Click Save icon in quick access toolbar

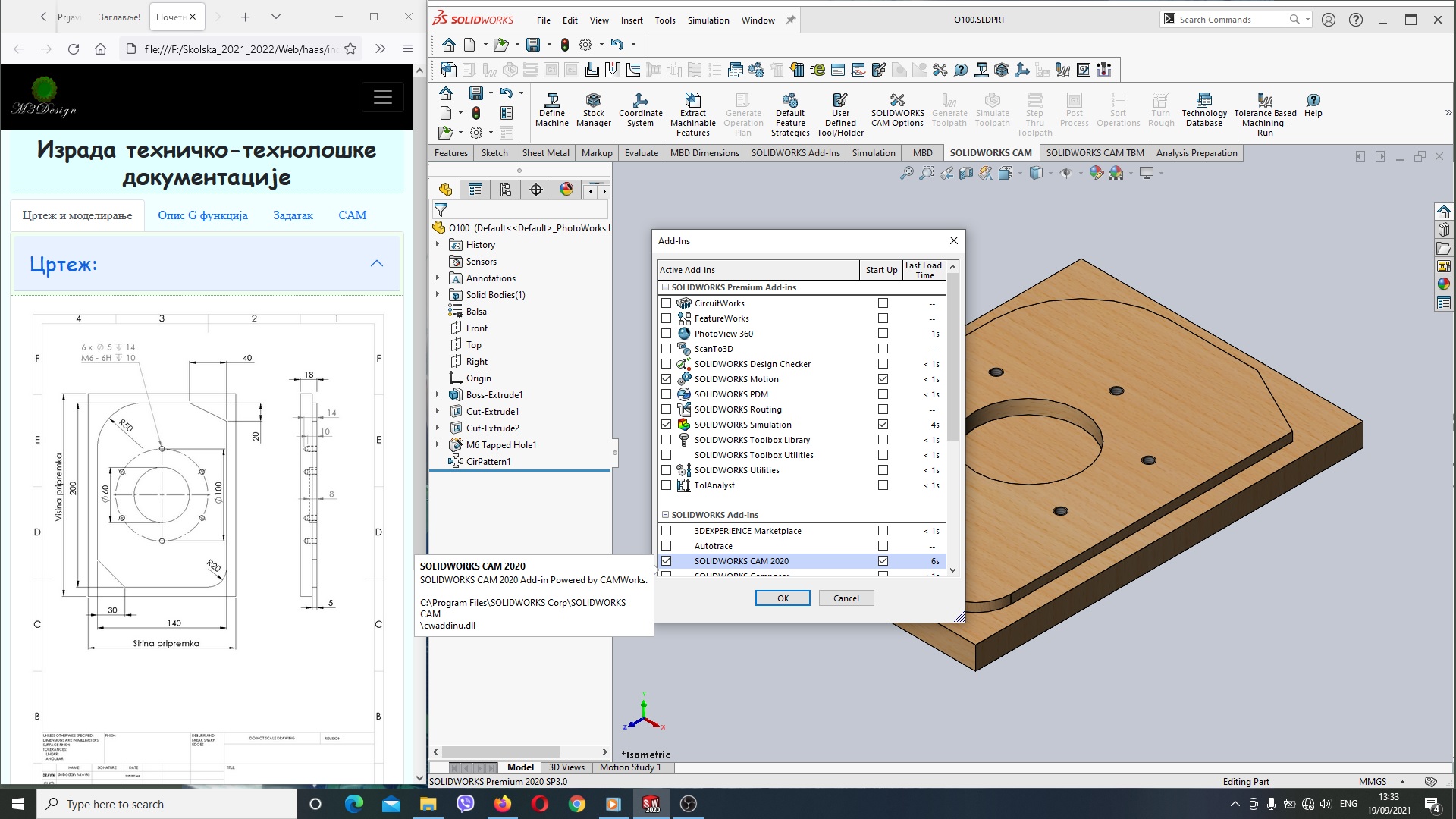pos(533,44)
